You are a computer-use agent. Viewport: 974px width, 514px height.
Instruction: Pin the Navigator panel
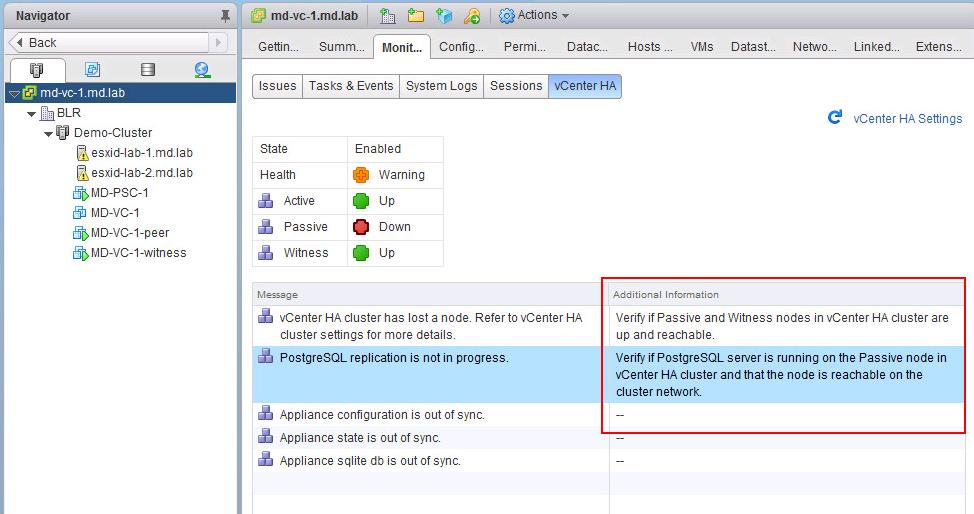click(225, 16)
